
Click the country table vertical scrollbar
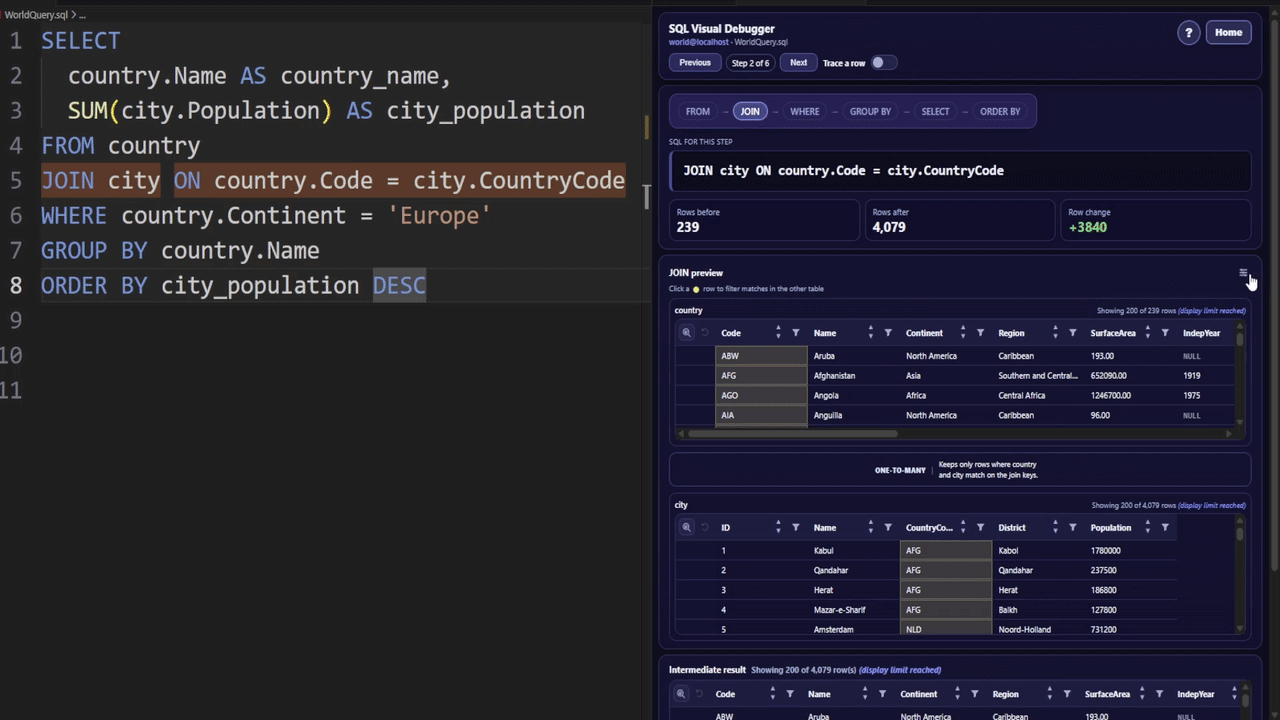pos(1240,339)
